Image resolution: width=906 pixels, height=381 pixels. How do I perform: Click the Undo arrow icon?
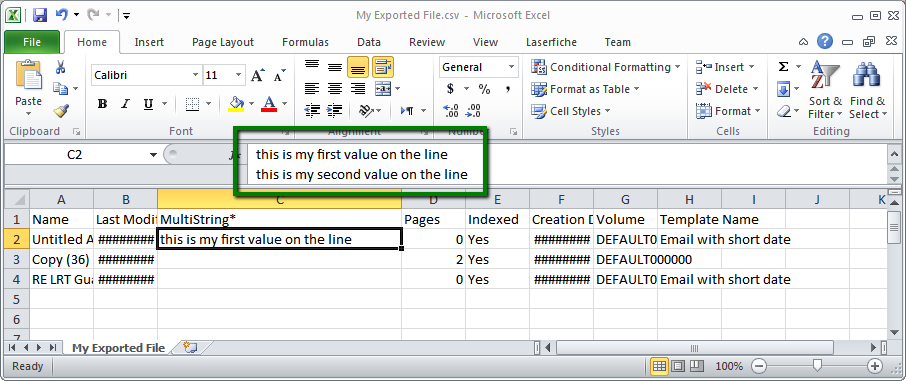pyautogui.click(x=62, y=15)
